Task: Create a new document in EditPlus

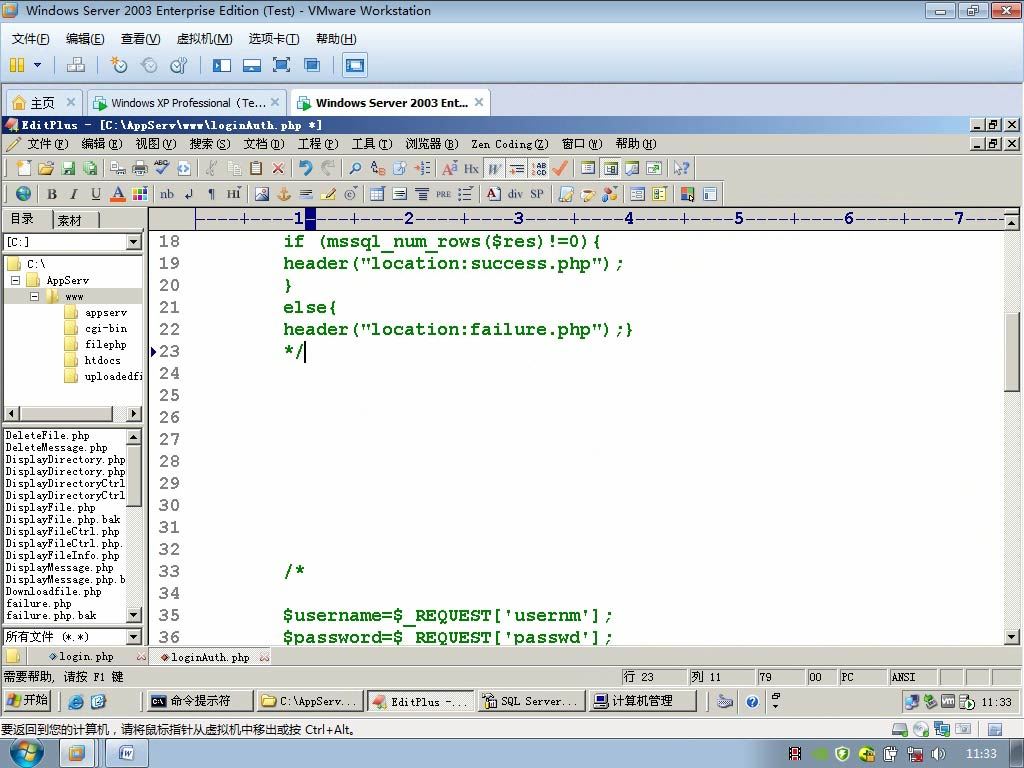Action: (24, 168)
